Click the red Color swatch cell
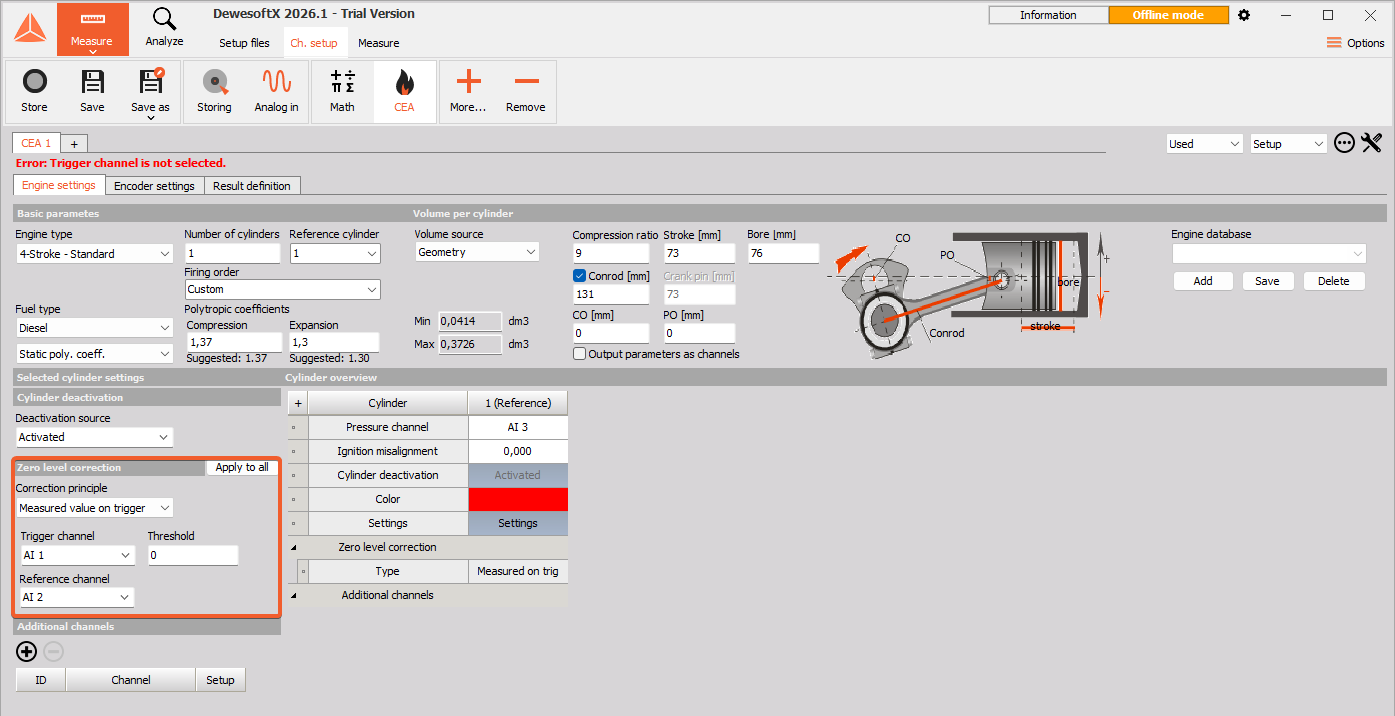The height and width of the screenshot is (716, 1395). click(x=517, y=499)
